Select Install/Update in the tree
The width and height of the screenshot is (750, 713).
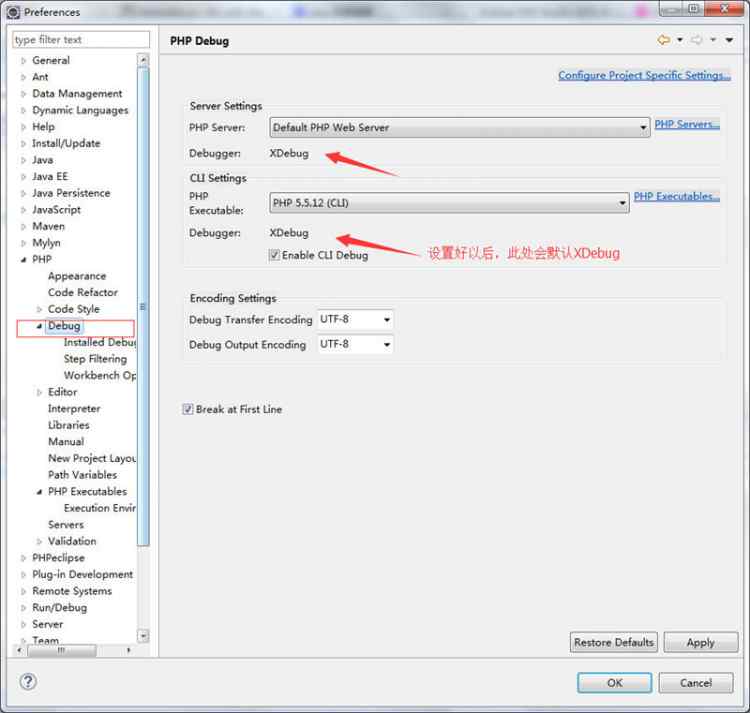point(66,143)
